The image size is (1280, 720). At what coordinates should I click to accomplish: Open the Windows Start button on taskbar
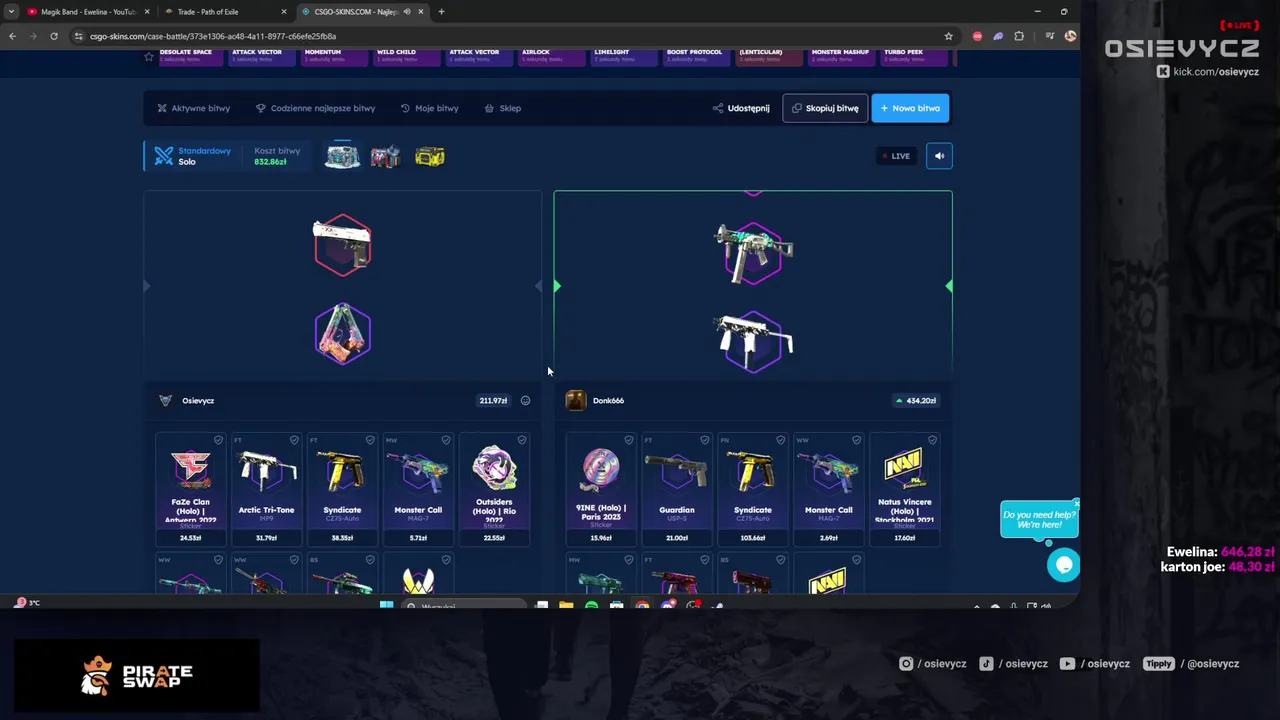coord(386,605)
